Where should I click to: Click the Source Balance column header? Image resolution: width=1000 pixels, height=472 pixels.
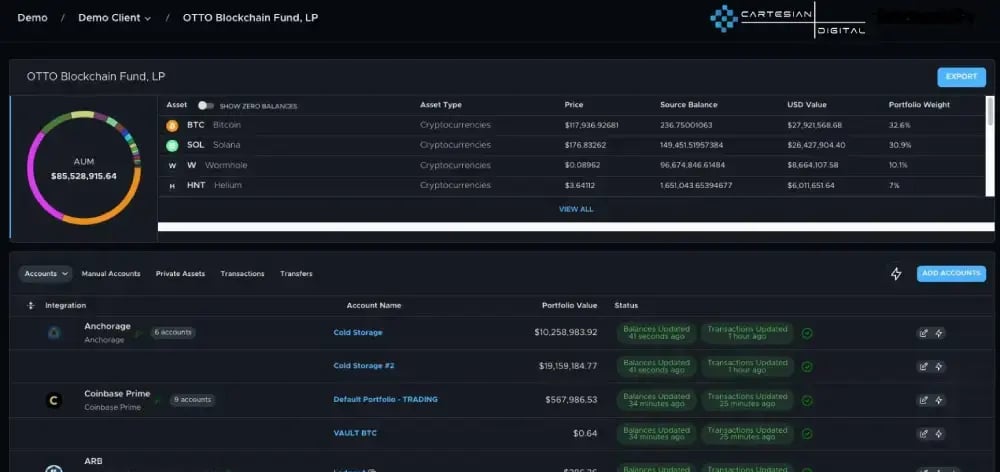[689, 105]
